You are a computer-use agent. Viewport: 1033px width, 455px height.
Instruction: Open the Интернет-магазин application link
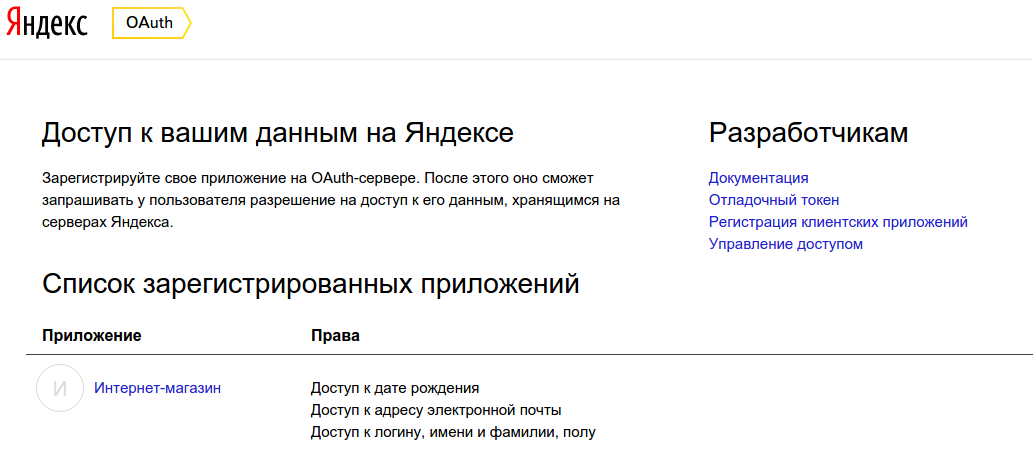click(x=157, y=388)
